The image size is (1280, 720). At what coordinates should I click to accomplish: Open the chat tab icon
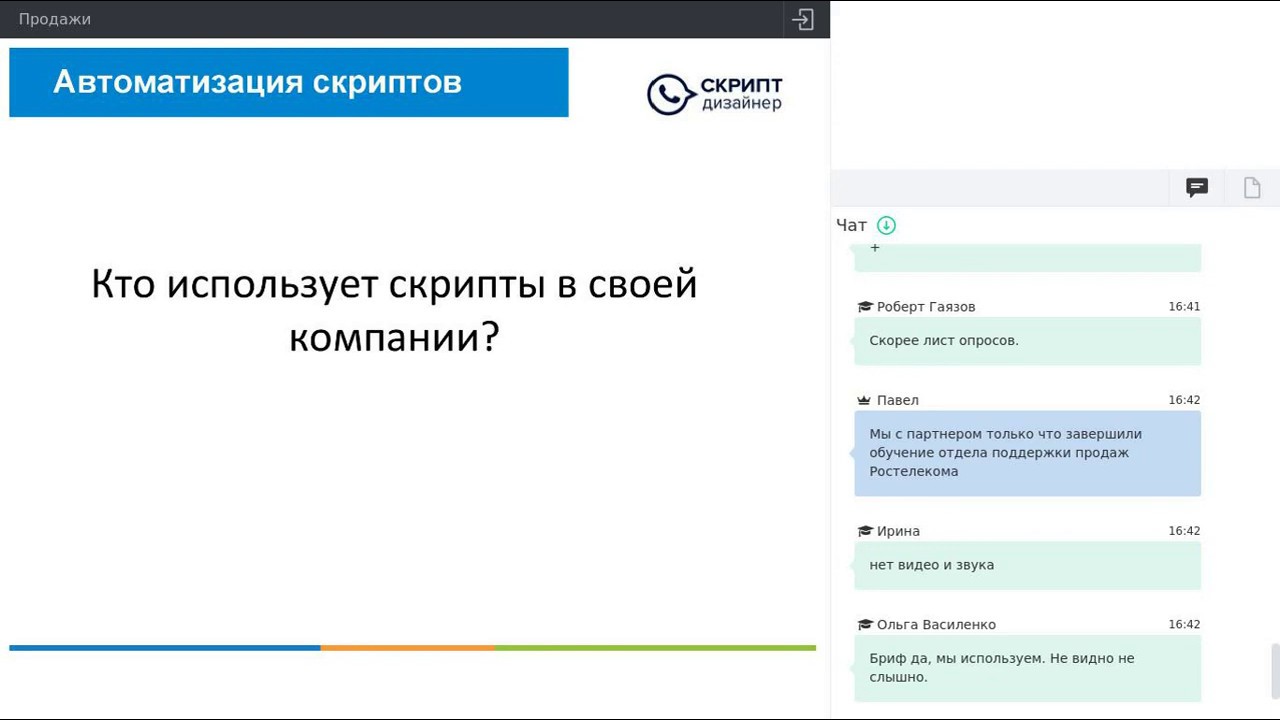(1197, 187)
